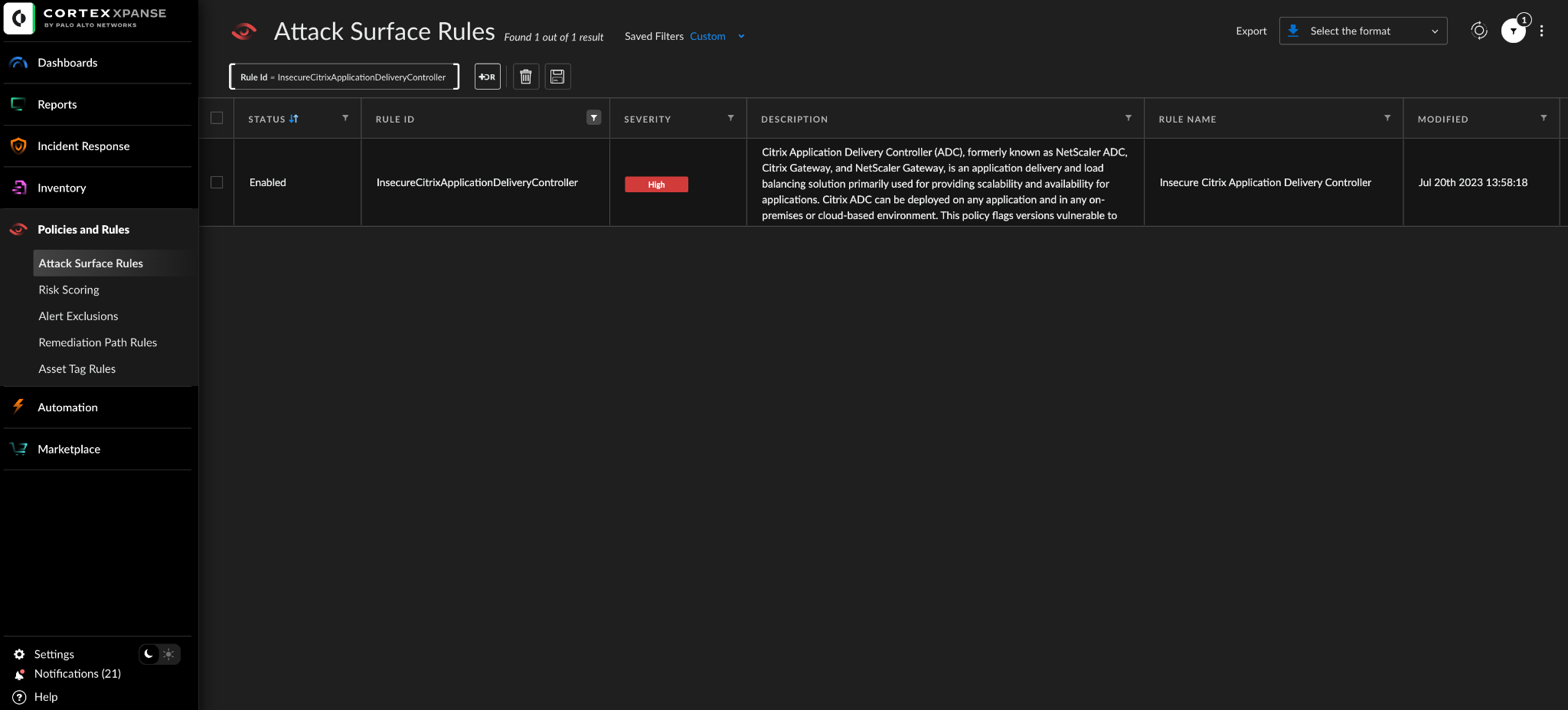Open the Rule Name column filter dropdown
The width and height of the screenshot is (1568, 710).
1387,118
